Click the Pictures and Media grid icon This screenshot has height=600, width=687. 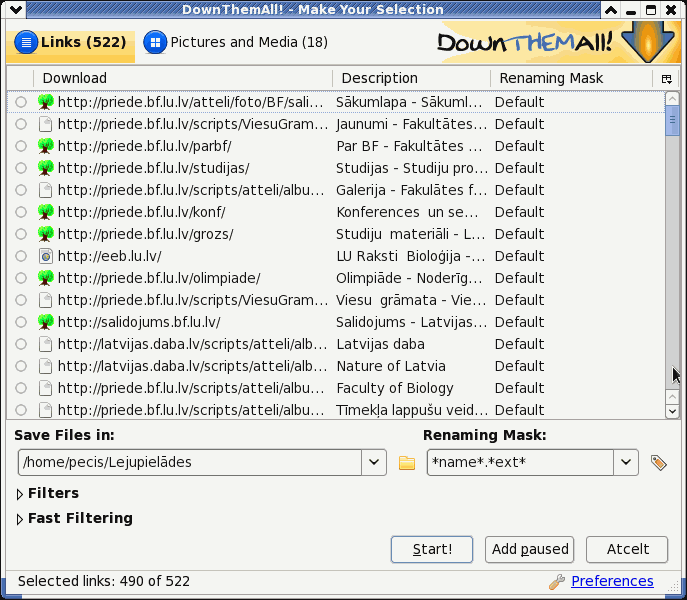click(x=155, y=43)
